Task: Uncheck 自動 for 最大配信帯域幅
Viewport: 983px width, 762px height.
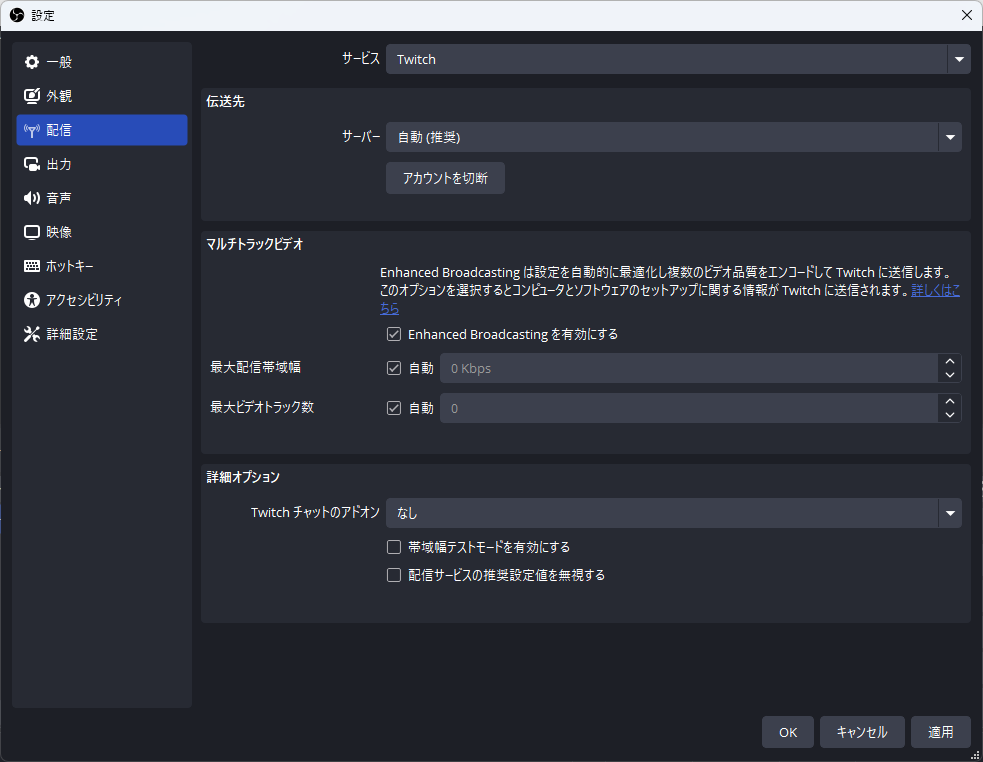Action: pyautogui.click(x=393, y=367)
